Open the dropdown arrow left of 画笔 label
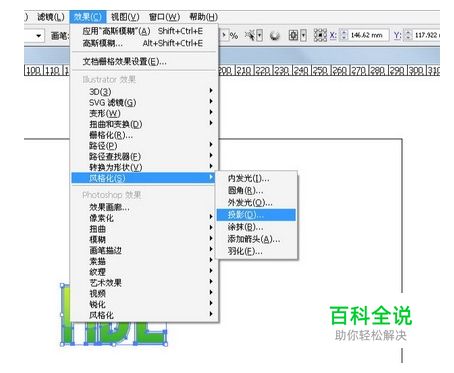 click(39, 36)
